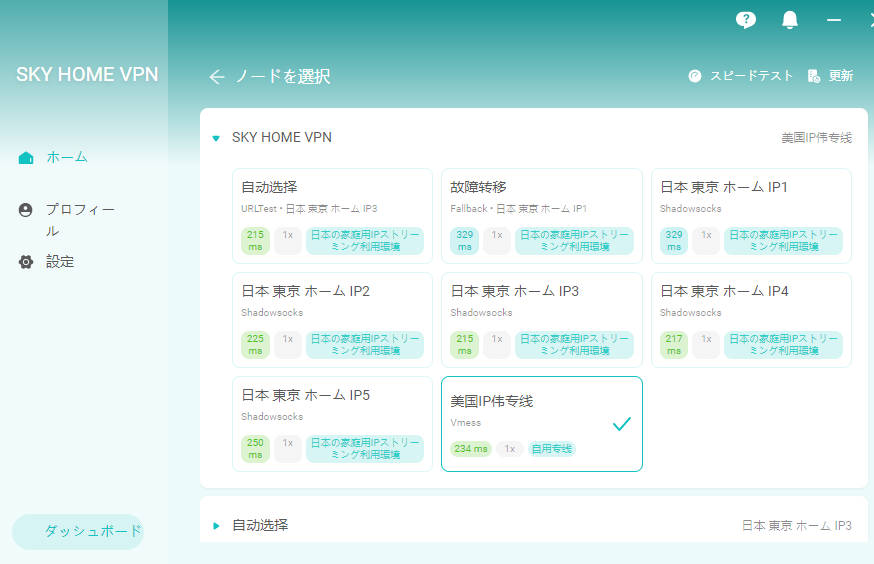Click the 250 ms badge on ホーム IP5

(255, 449)
